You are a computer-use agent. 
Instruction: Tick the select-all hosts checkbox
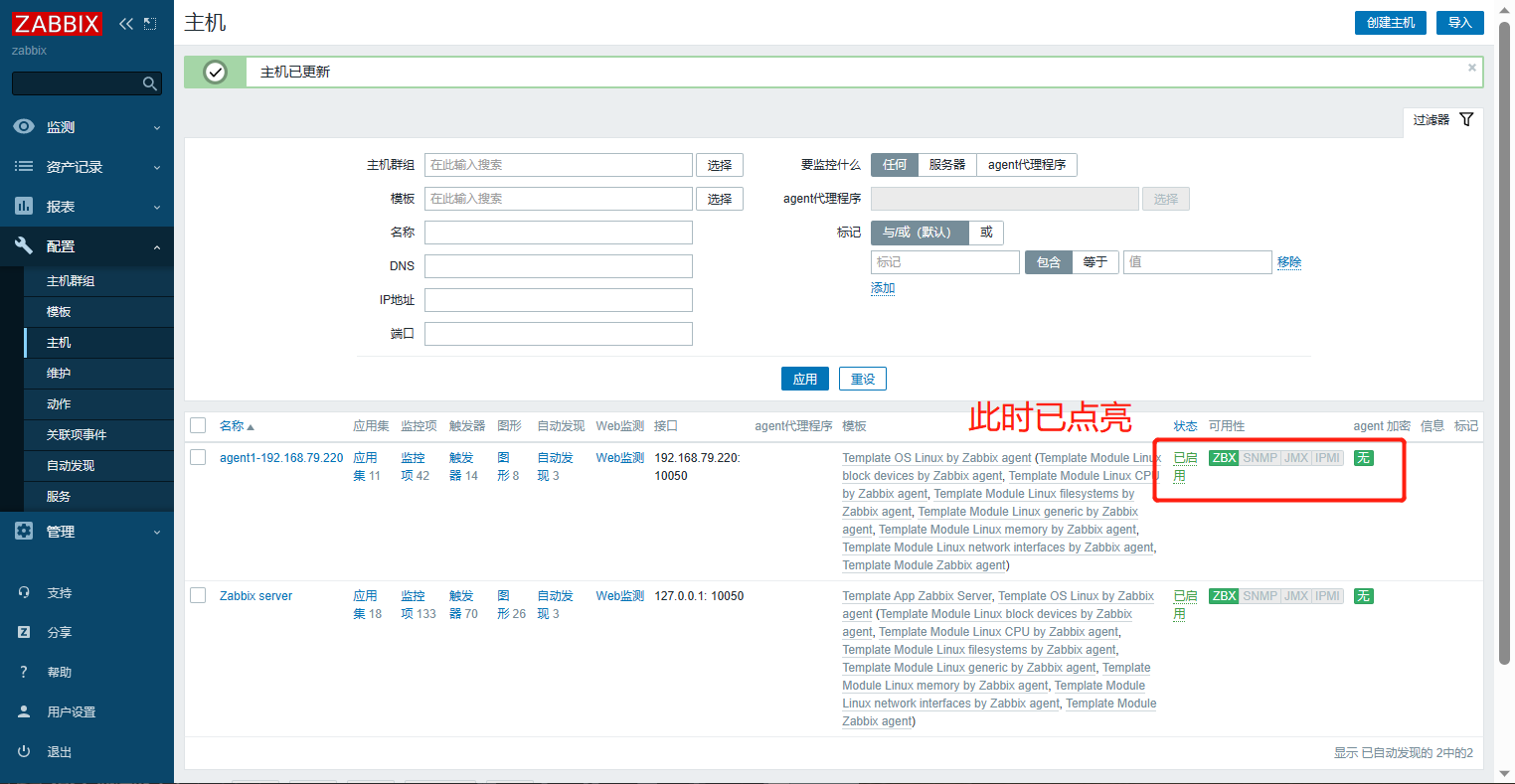tap(198, 425)
